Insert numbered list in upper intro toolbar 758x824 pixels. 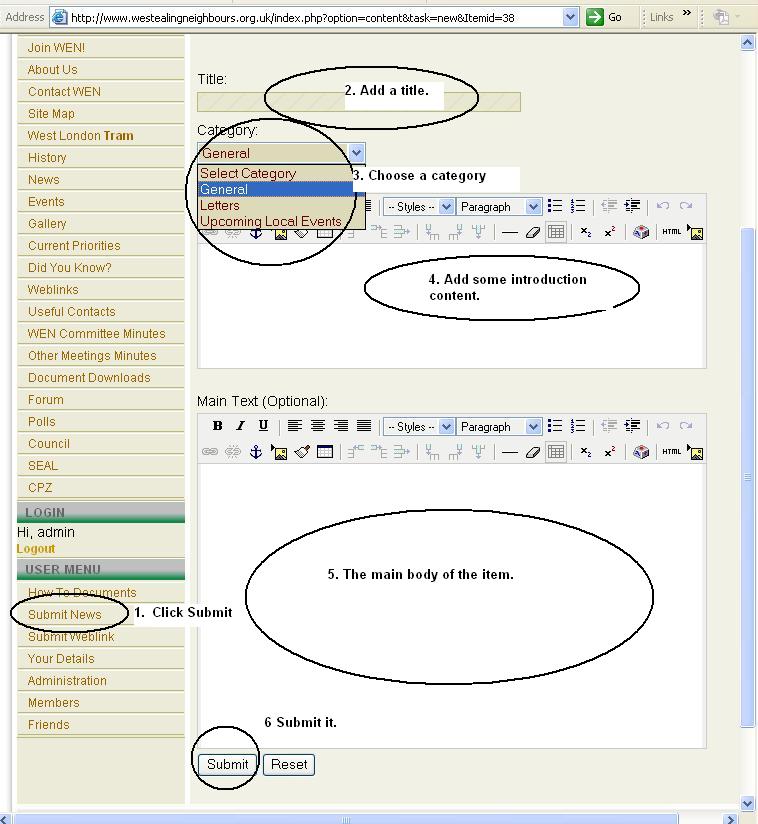(578, 205)
